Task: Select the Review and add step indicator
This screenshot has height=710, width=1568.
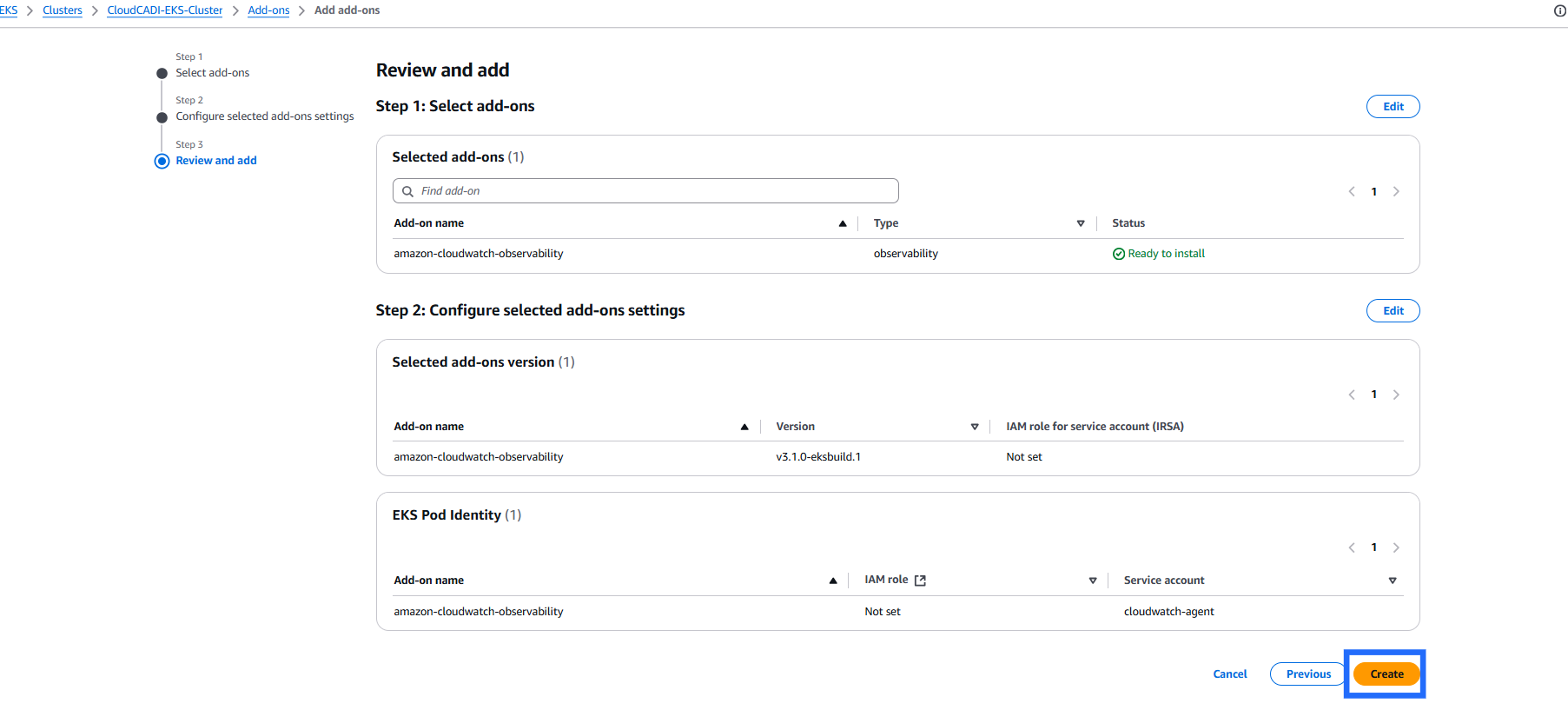Action: click(162, 161)
